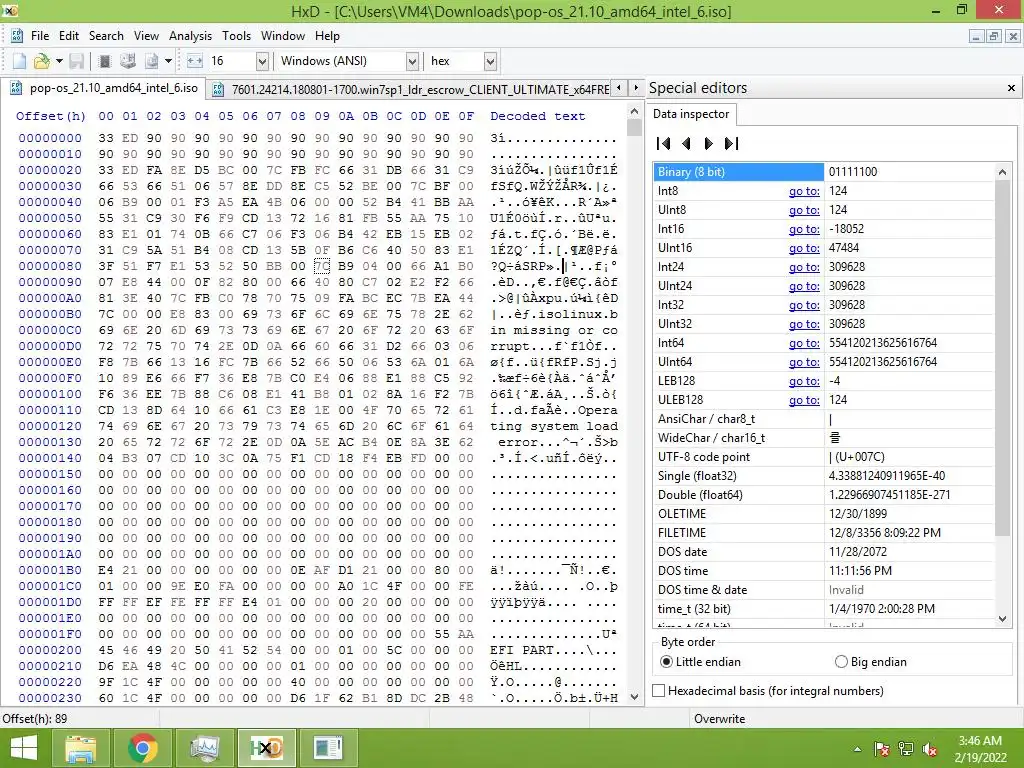Click Data inspector scroll down arrow

(x=1002, y=618)
